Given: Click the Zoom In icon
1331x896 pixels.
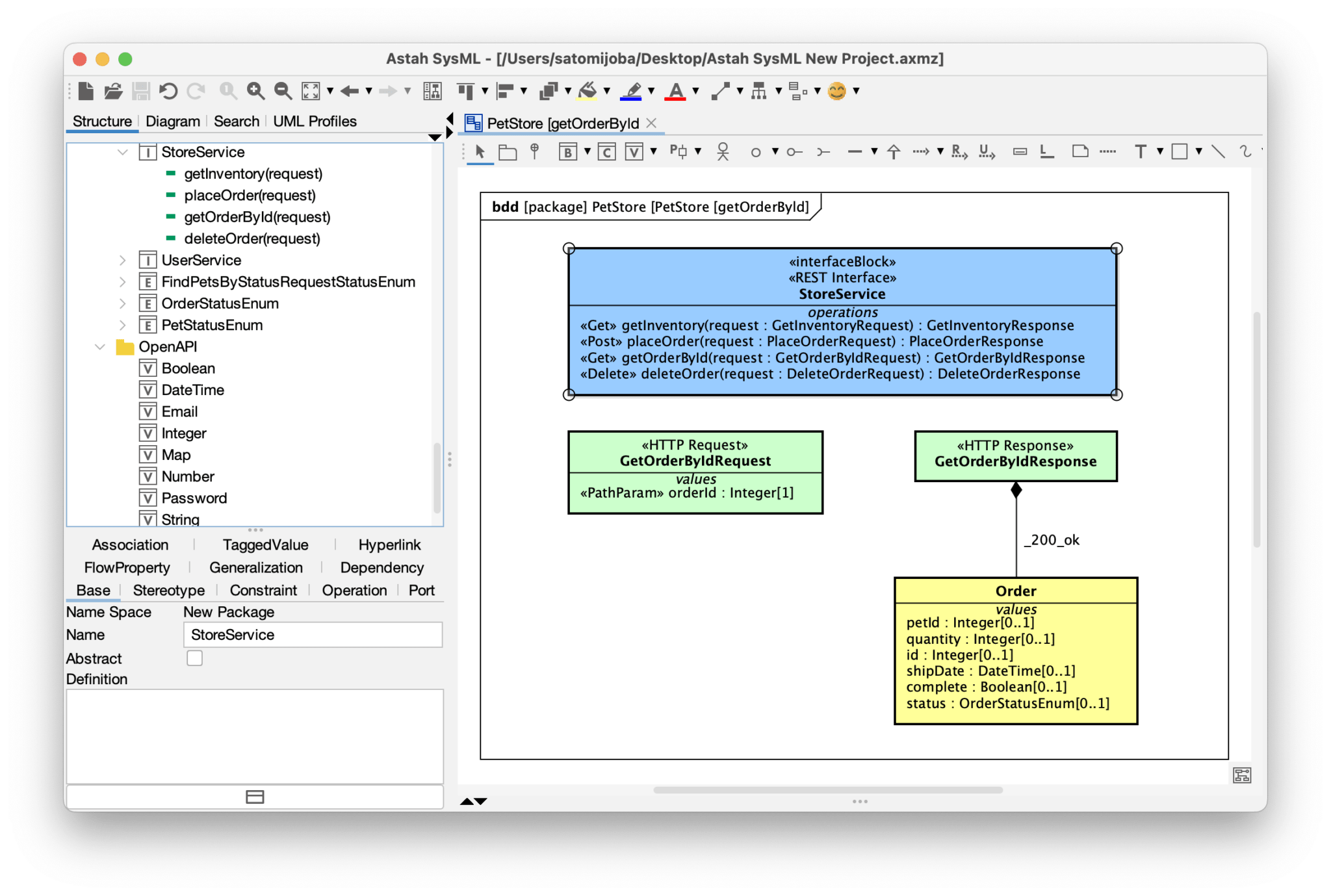Looking at the screenshot, I should (255, 90).
